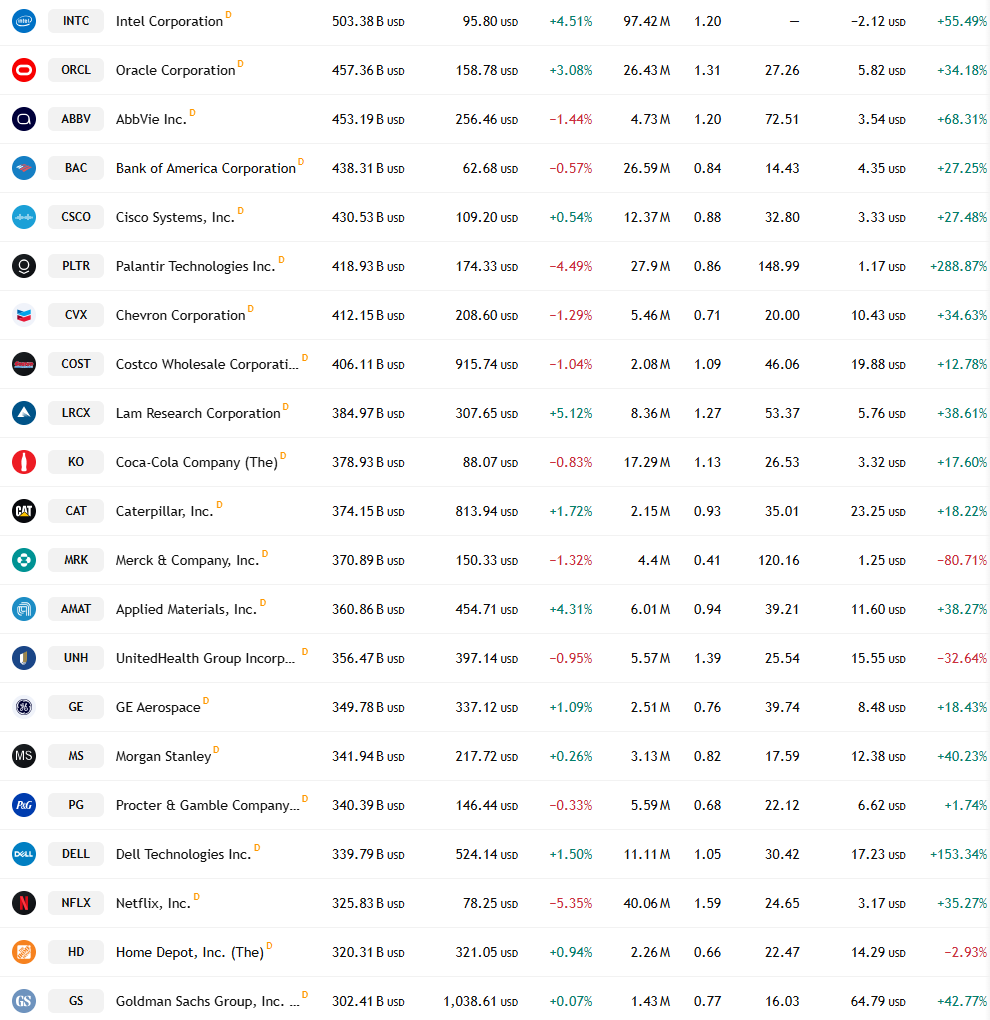Click the Procter & Gamble logo icon
990x1020 pixels.
click(24, 805)
